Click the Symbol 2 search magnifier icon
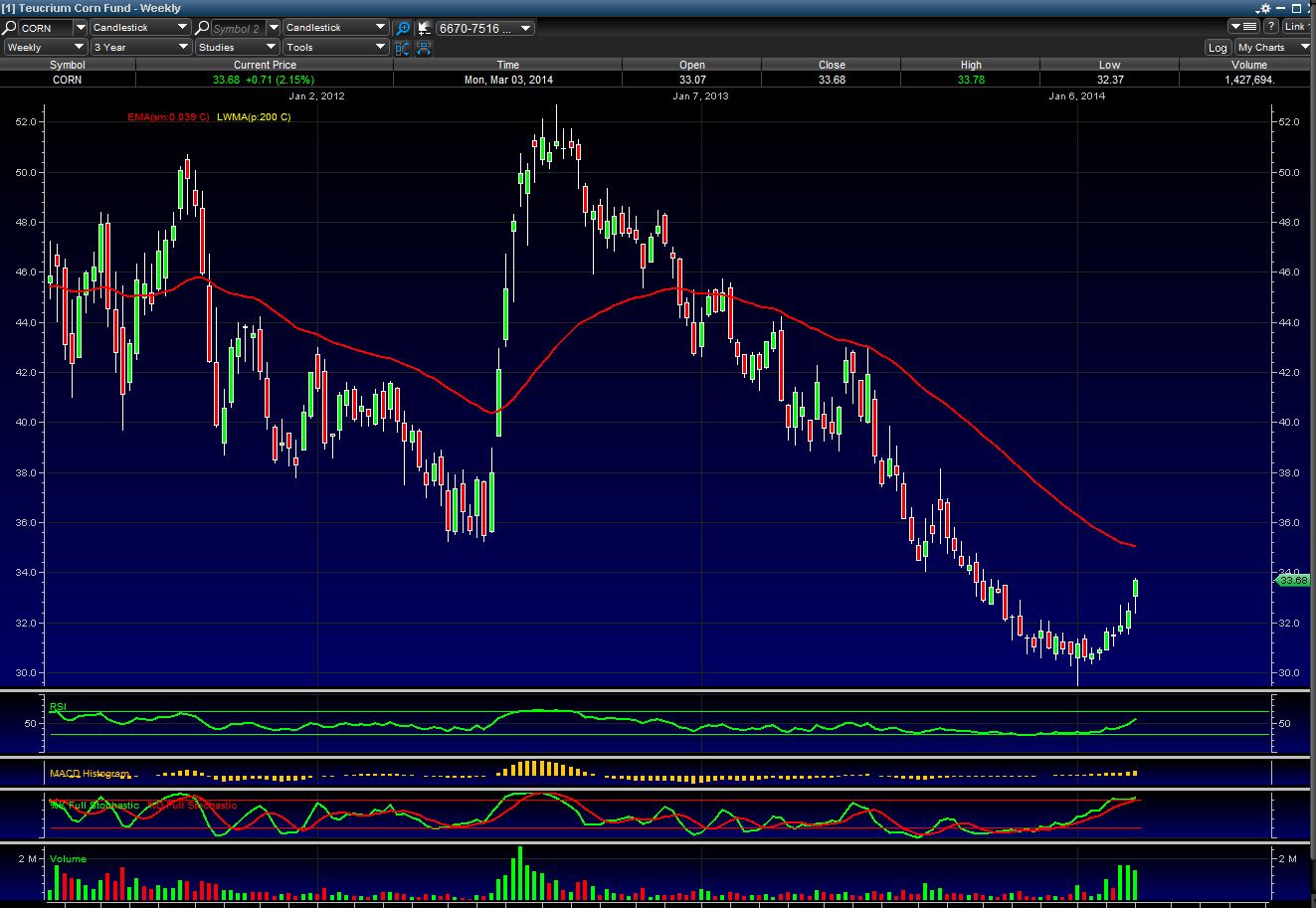Screen dimensions: 1316x908 click(203, 28)
